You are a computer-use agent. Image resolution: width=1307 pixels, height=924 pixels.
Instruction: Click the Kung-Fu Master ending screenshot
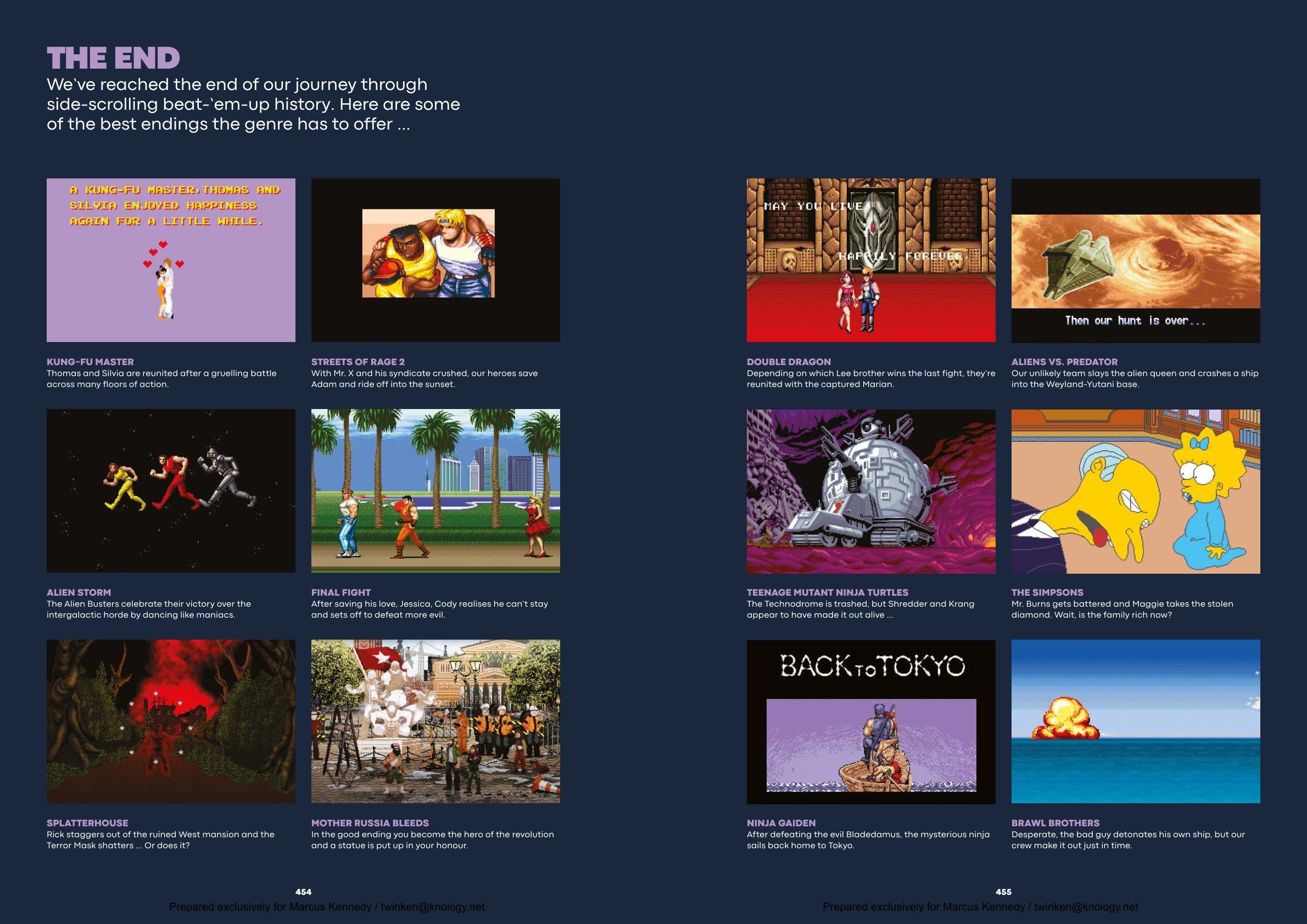tap(171, 260)
